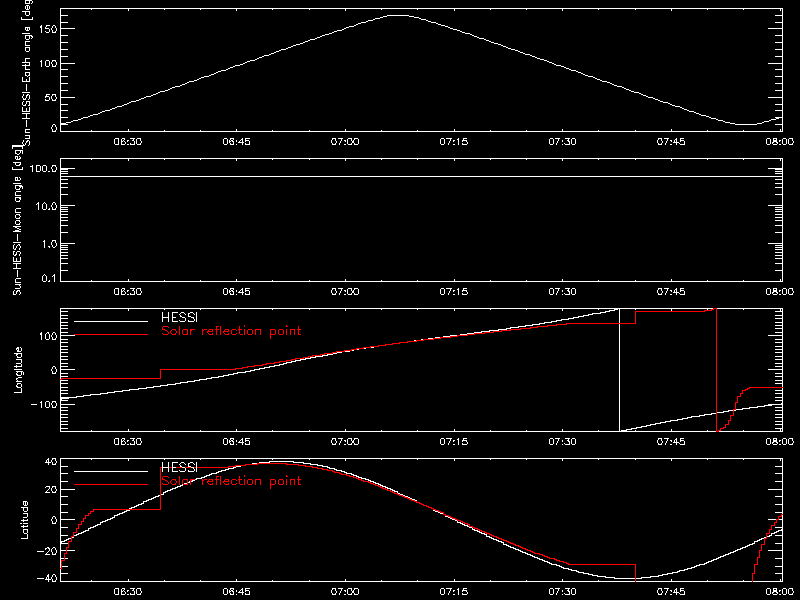
Task: Click 1.0 tick on Moon angle axis
Action: [49, 244]
